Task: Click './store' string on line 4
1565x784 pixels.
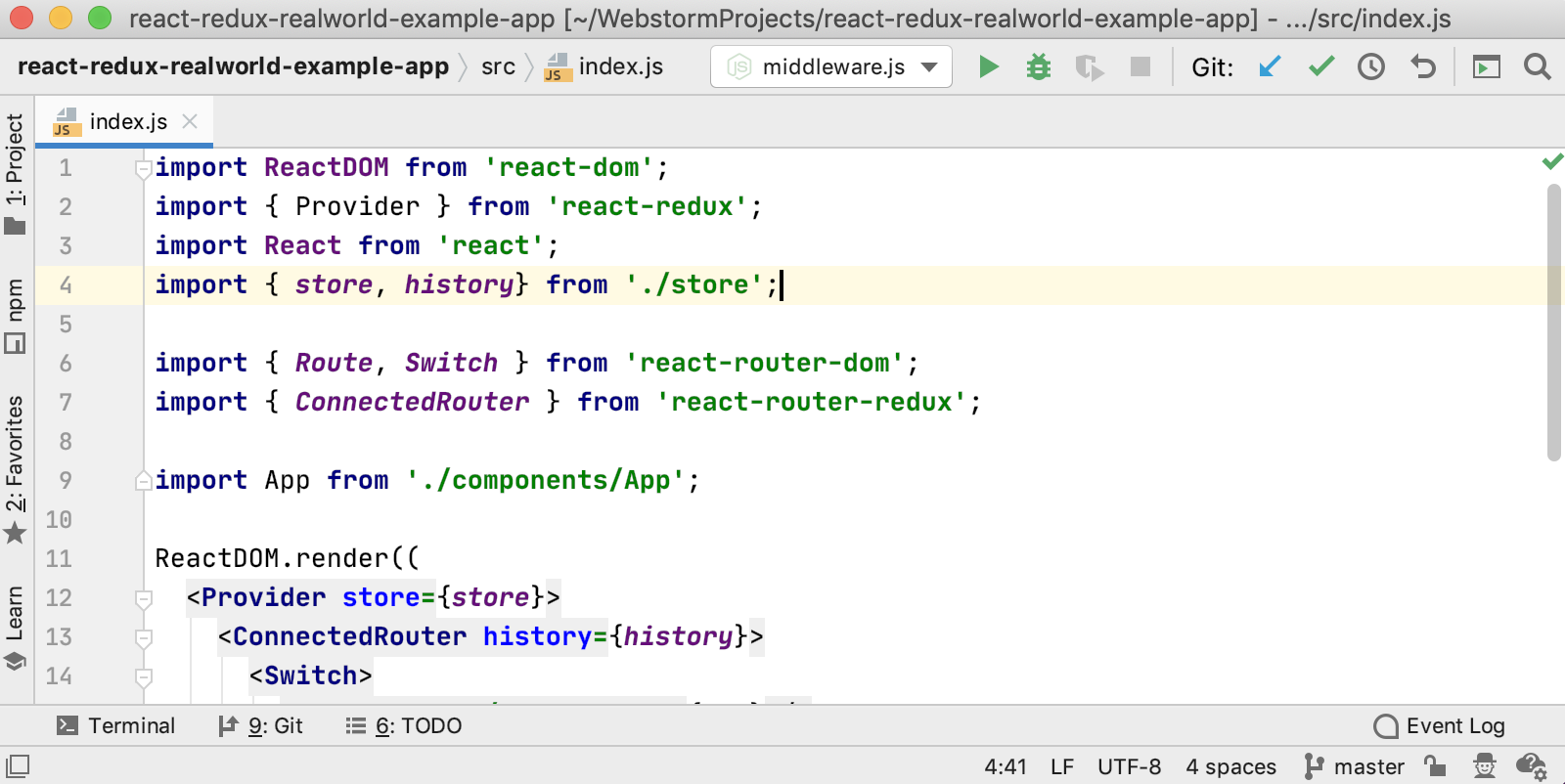Action: point(694,284)
